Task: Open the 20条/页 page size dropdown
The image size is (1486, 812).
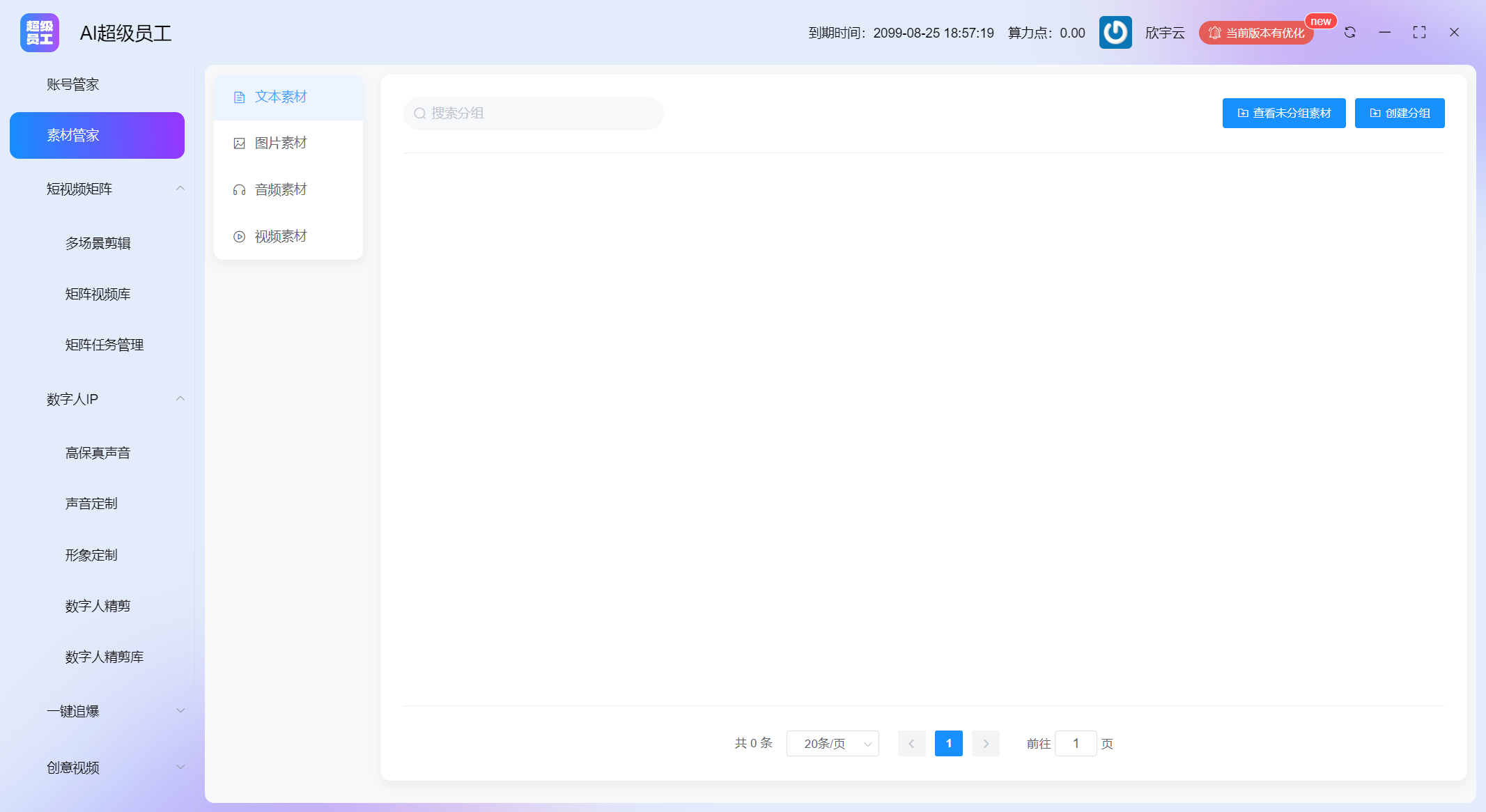Action: (x=833, y=744)
